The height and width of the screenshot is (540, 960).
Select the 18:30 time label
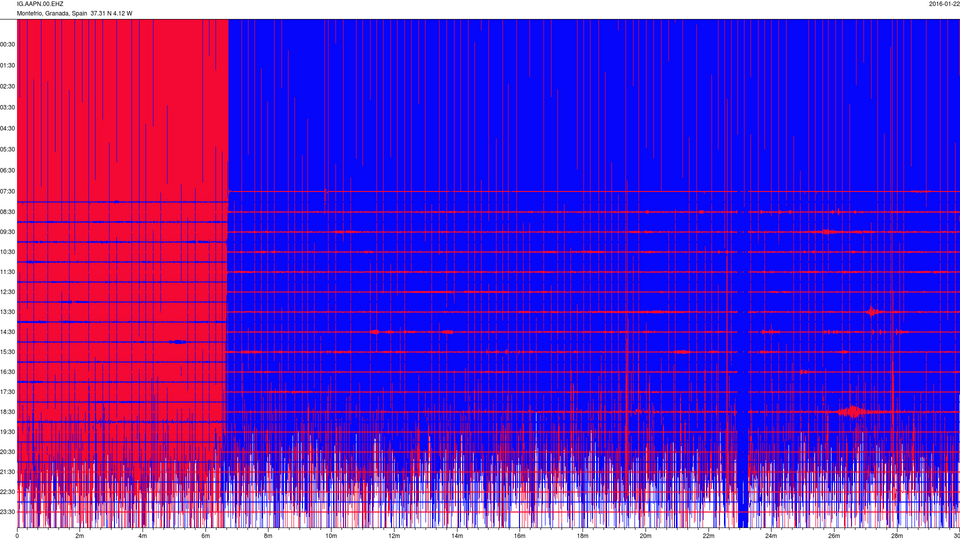tap(7, 412)
